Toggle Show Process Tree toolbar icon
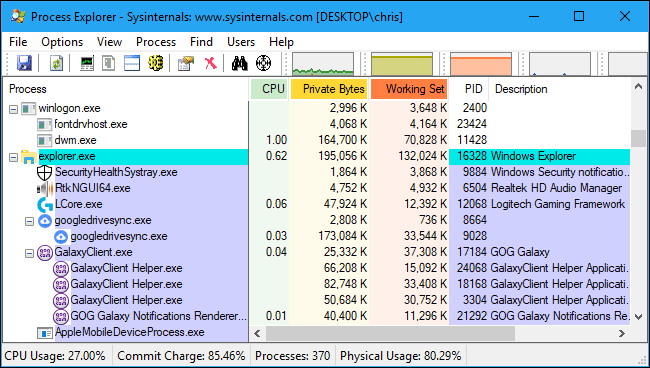Viewport: 650px width, 368px height. 109,63
